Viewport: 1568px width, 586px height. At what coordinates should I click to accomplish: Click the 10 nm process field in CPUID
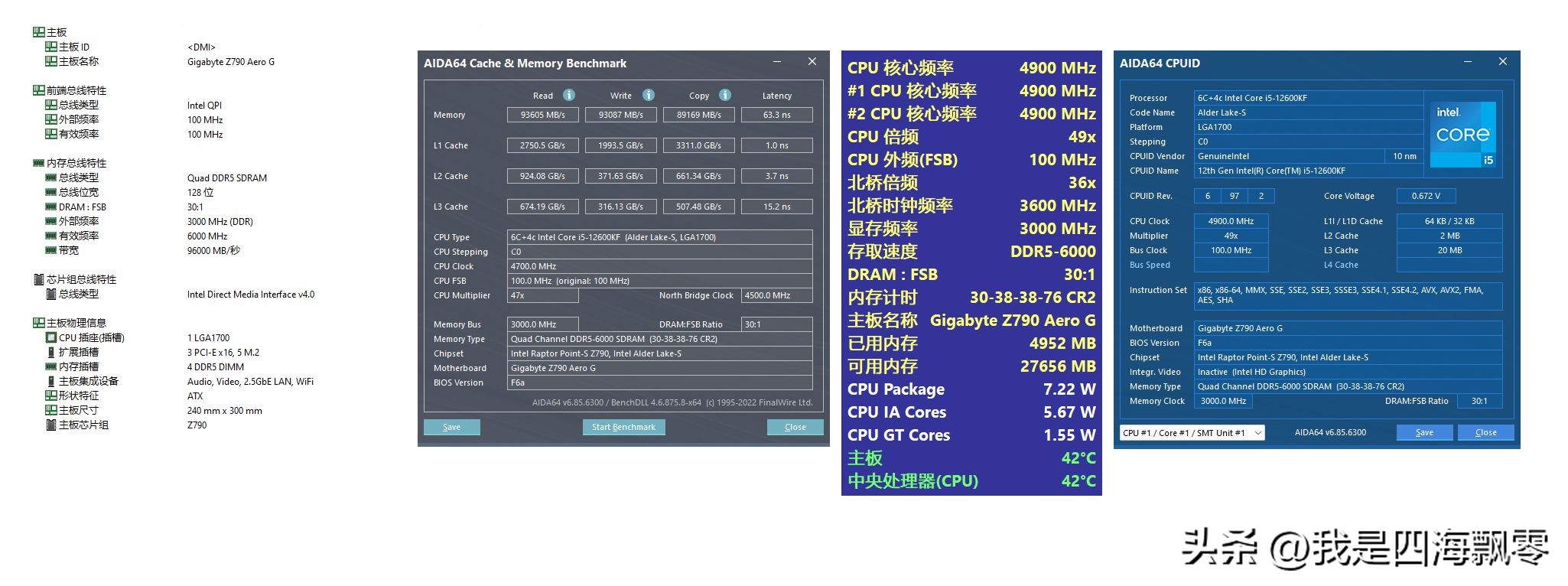1404,156
